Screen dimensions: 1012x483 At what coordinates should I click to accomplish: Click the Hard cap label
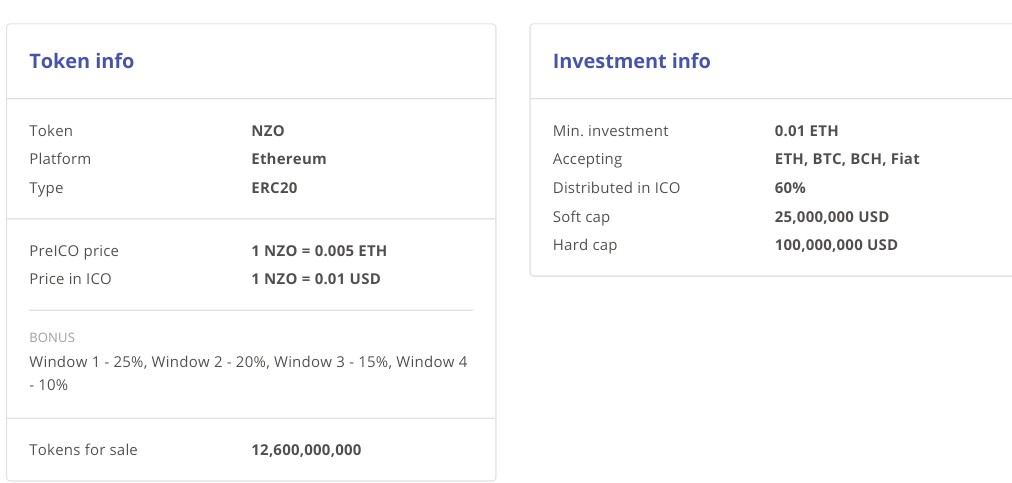tap(585, 245)
